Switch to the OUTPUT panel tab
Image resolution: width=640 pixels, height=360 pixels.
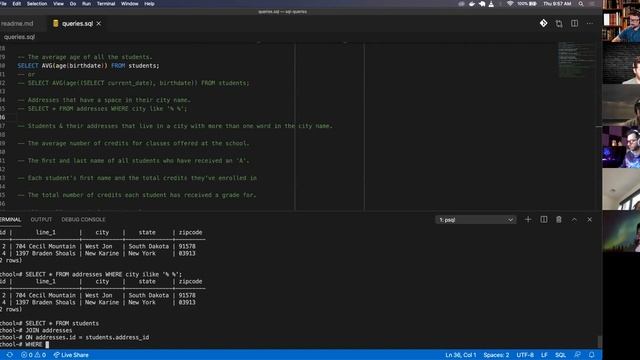41,220
